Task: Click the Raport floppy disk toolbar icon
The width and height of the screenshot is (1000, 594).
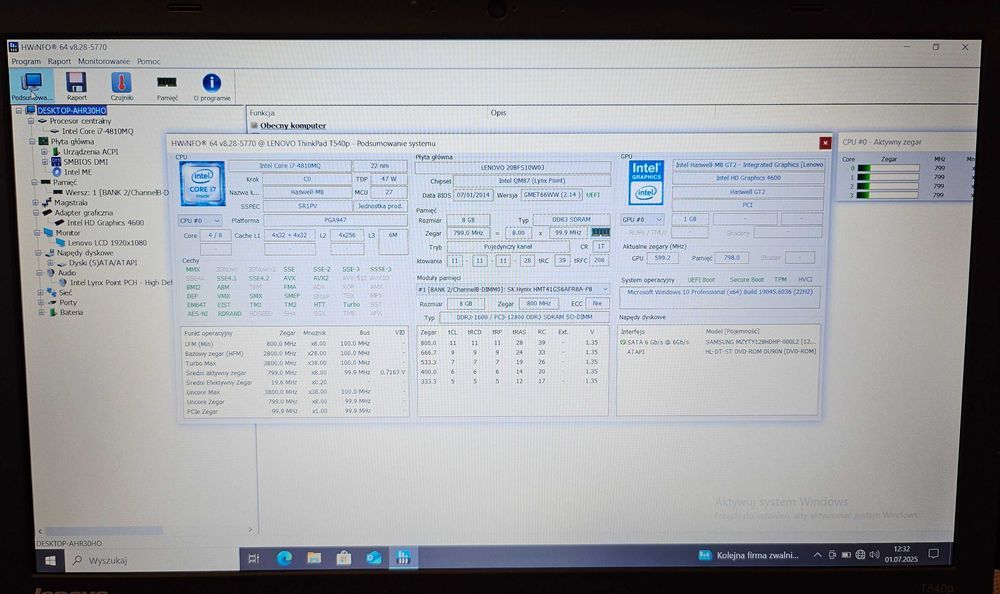Action: [x=77, y=85]
